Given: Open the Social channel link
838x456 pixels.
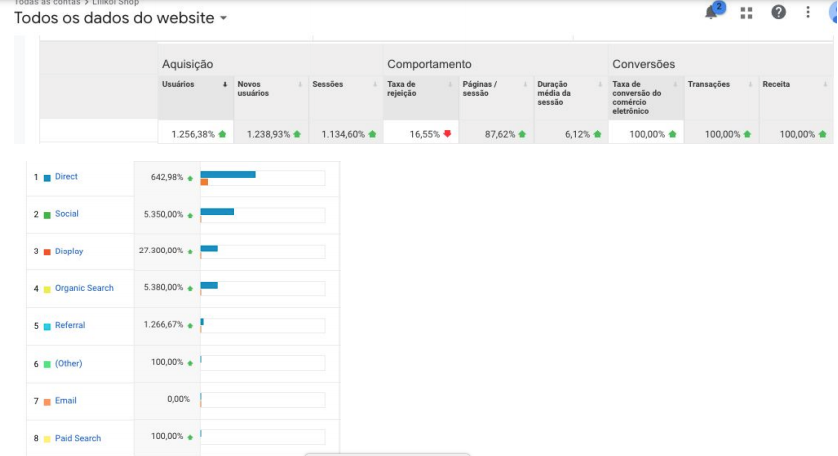Looking at the screenshot, I should pos(66,214).
